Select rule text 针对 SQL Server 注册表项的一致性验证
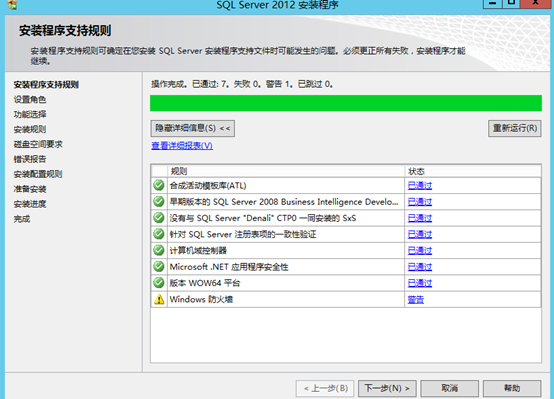The height and width of the screenshot is (399, 554). [x=243, y=234]
